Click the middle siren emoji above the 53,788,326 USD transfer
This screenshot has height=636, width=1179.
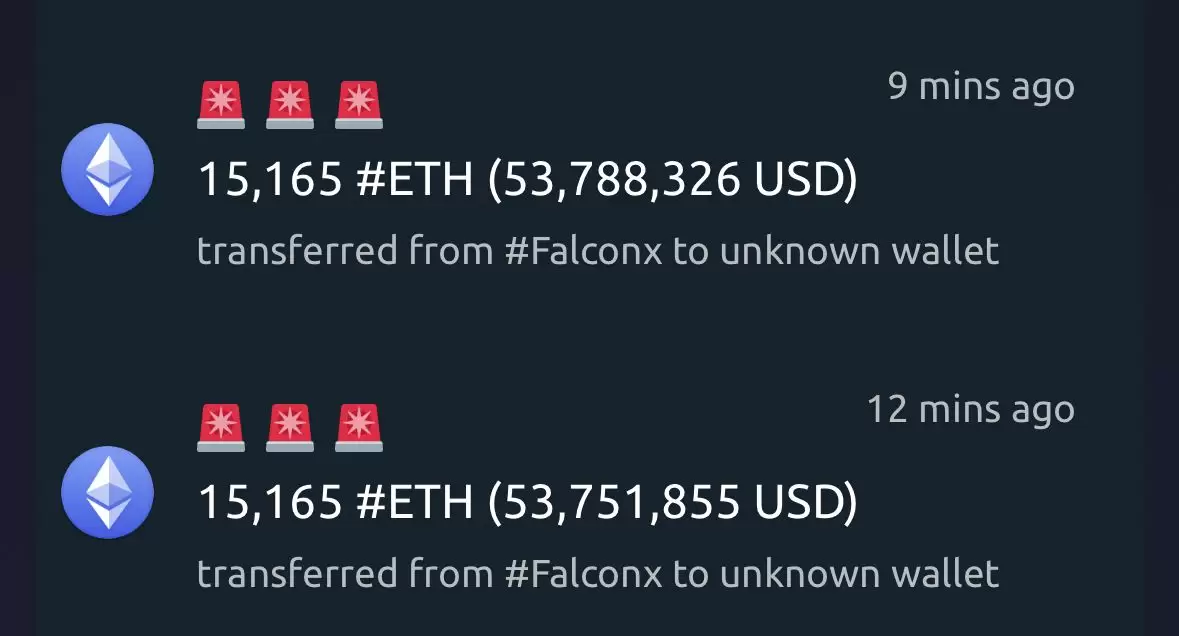coord(289,104)
